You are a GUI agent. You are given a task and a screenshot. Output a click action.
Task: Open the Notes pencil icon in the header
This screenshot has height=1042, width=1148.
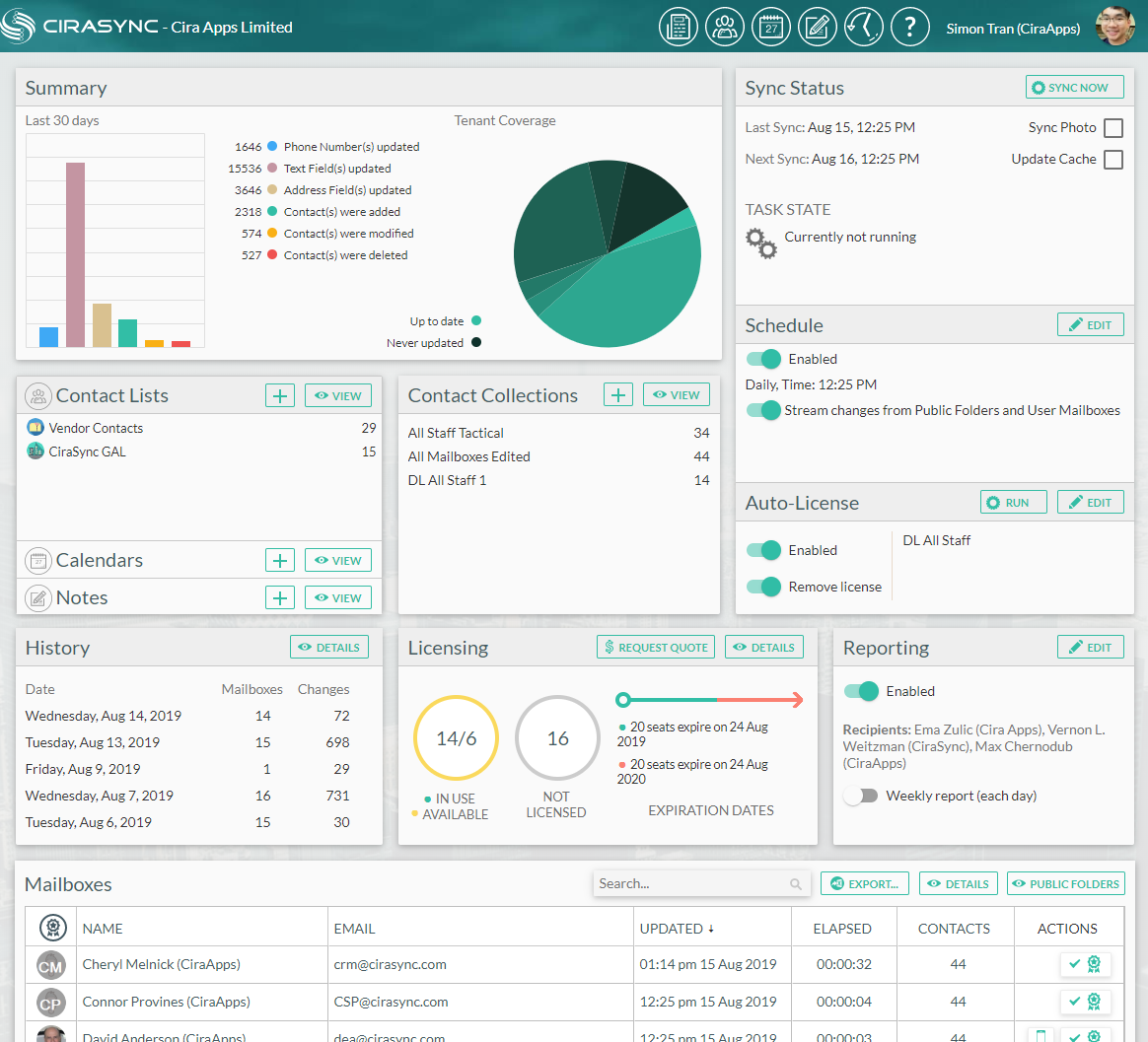tap(818, 27)
